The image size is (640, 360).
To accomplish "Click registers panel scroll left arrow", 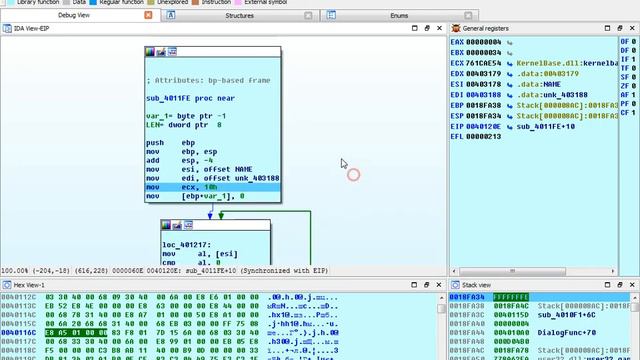I will coord(454,271).
